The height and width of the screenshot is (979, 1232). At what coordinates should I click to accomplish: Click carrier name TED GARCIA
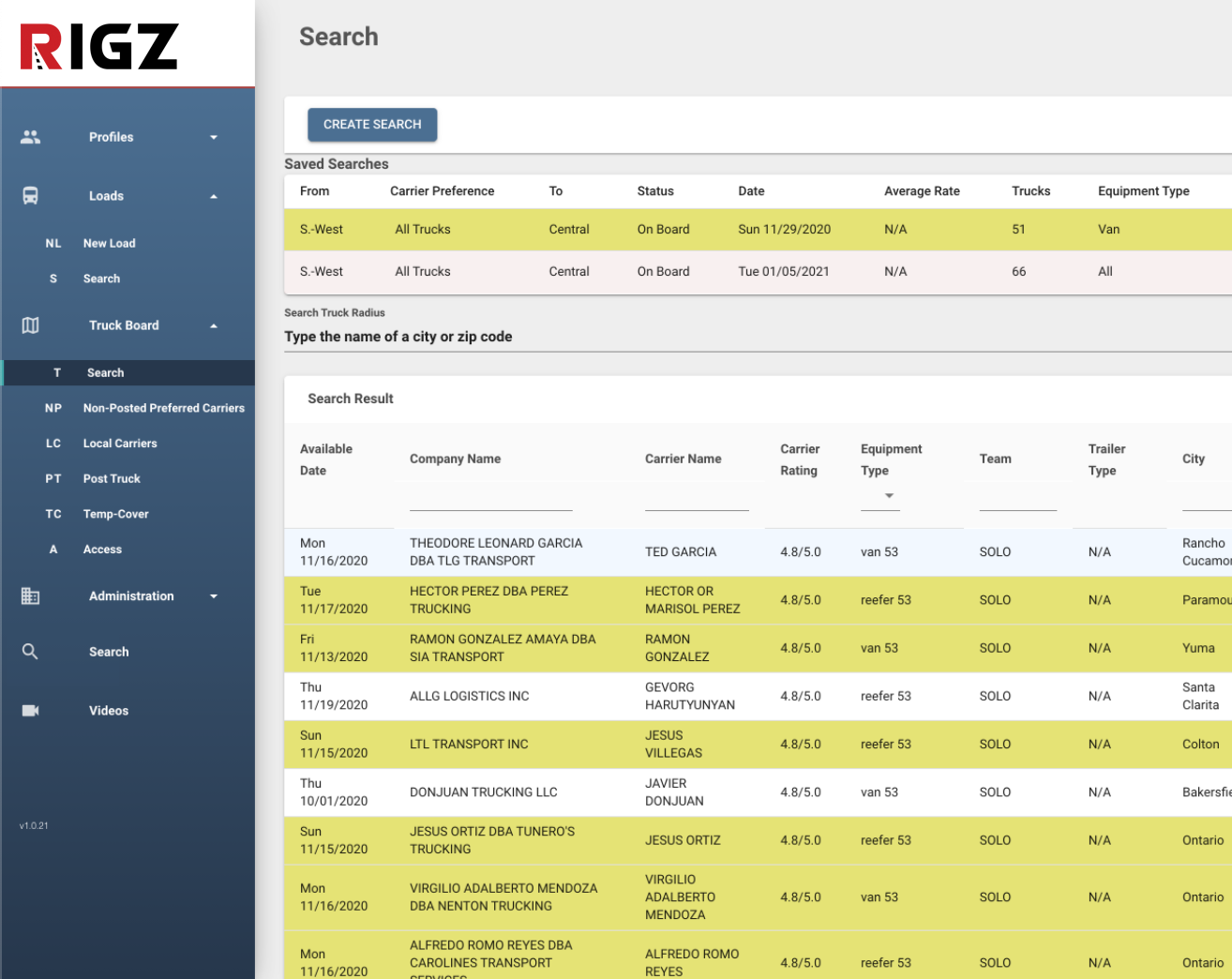pos(680,551)
